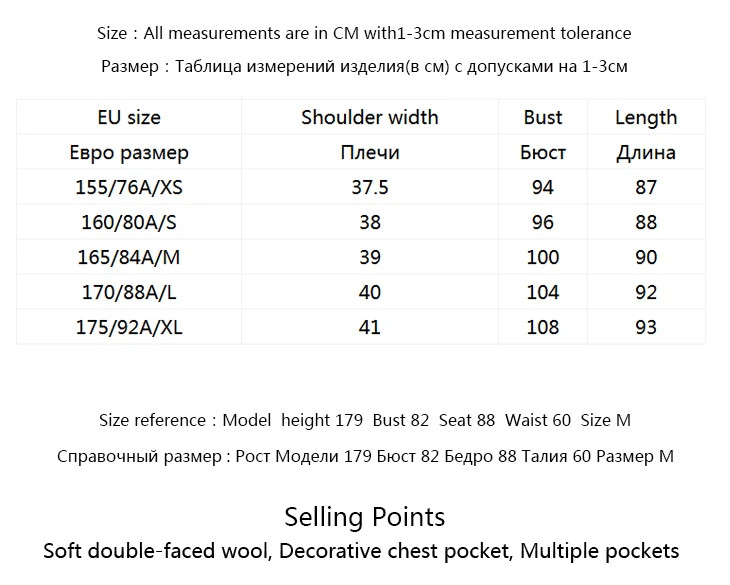Viewport: 730px width, 585px height.
Task: Click the Russian header 'Евро размер'
Action: (x=129, y=153)
